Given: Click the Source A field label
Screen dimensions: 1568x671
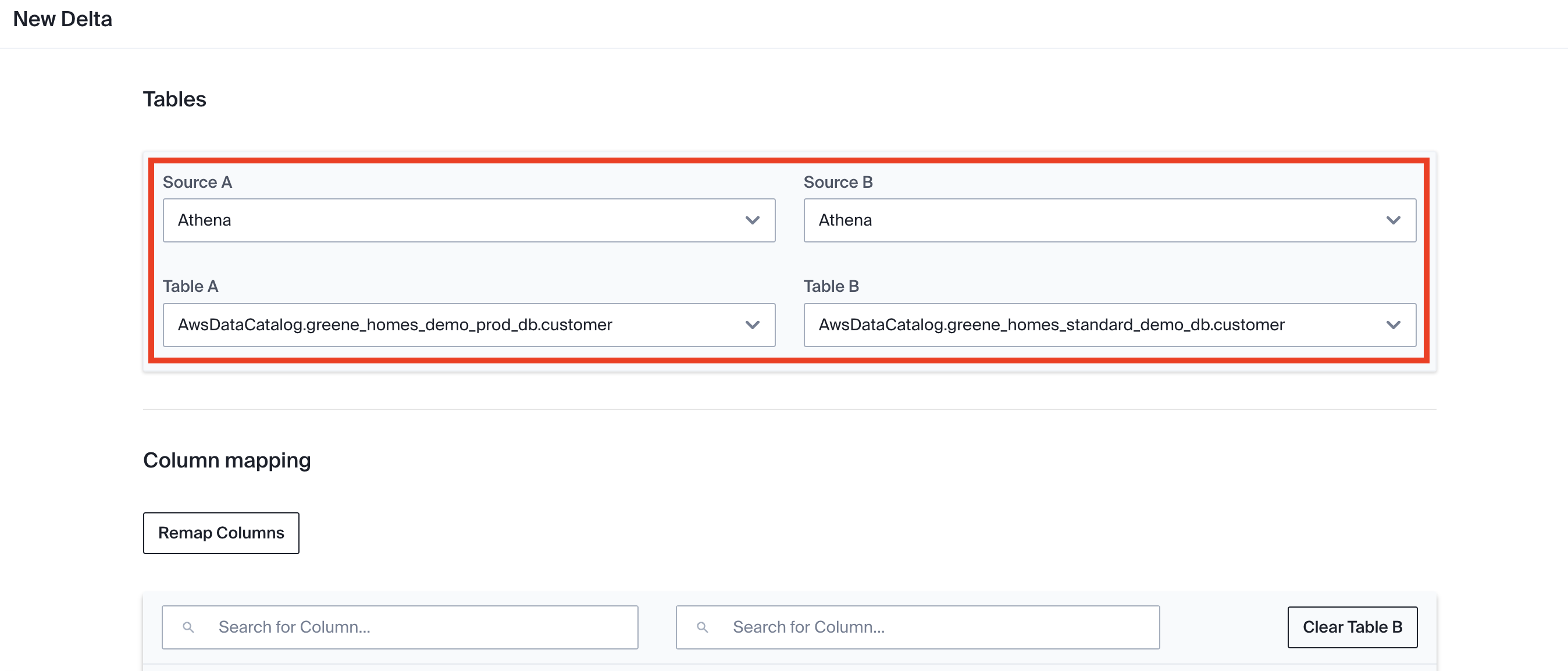Looking at the screenshot, I should pyautogui.click(x=197, y=182).
